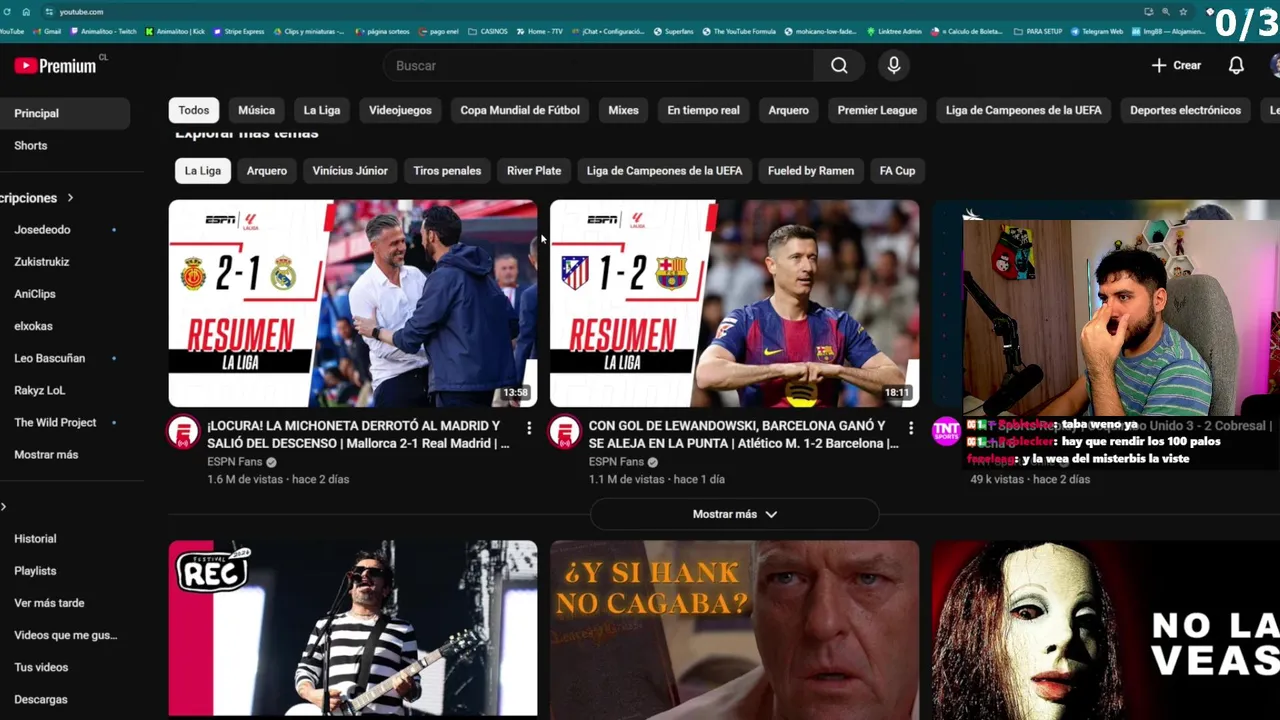
Task: Choose the Fueled by Ramen topic chip
Action: 811,171
